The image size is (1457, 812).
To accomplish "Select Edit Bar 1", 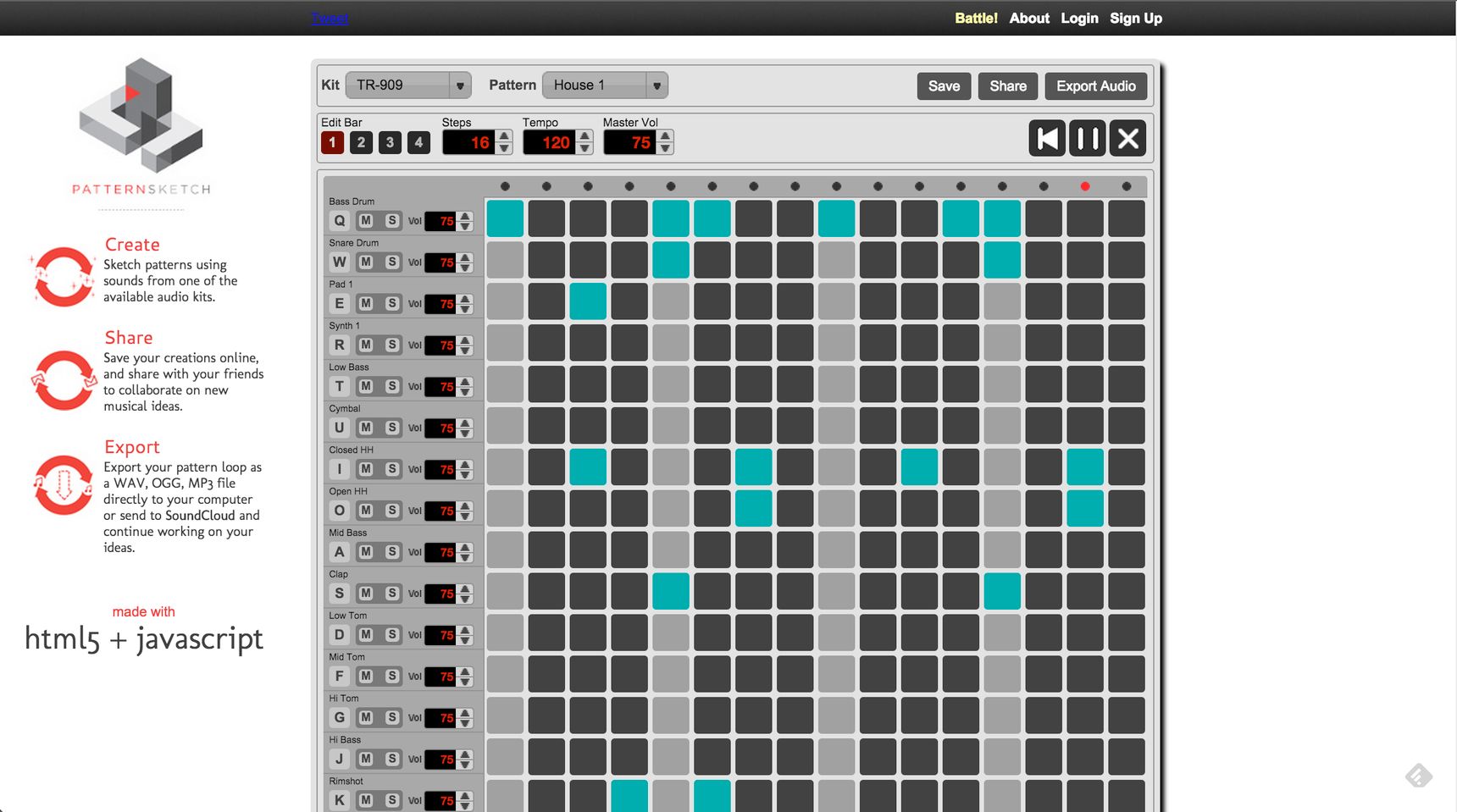I will tap(332, 142).
